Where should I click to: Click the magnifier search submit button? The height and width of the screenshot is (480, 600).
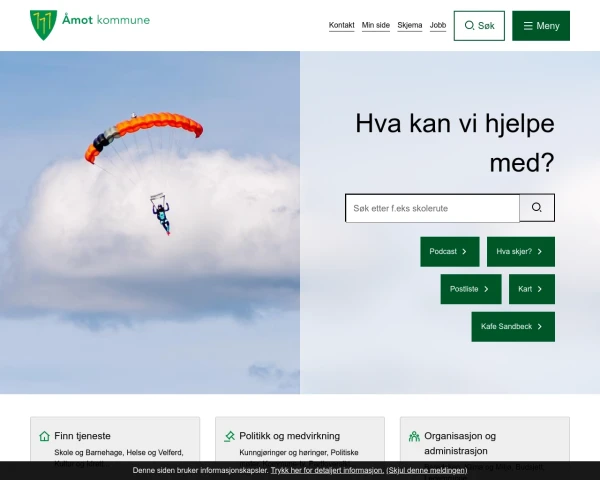(x=537, y=208)
